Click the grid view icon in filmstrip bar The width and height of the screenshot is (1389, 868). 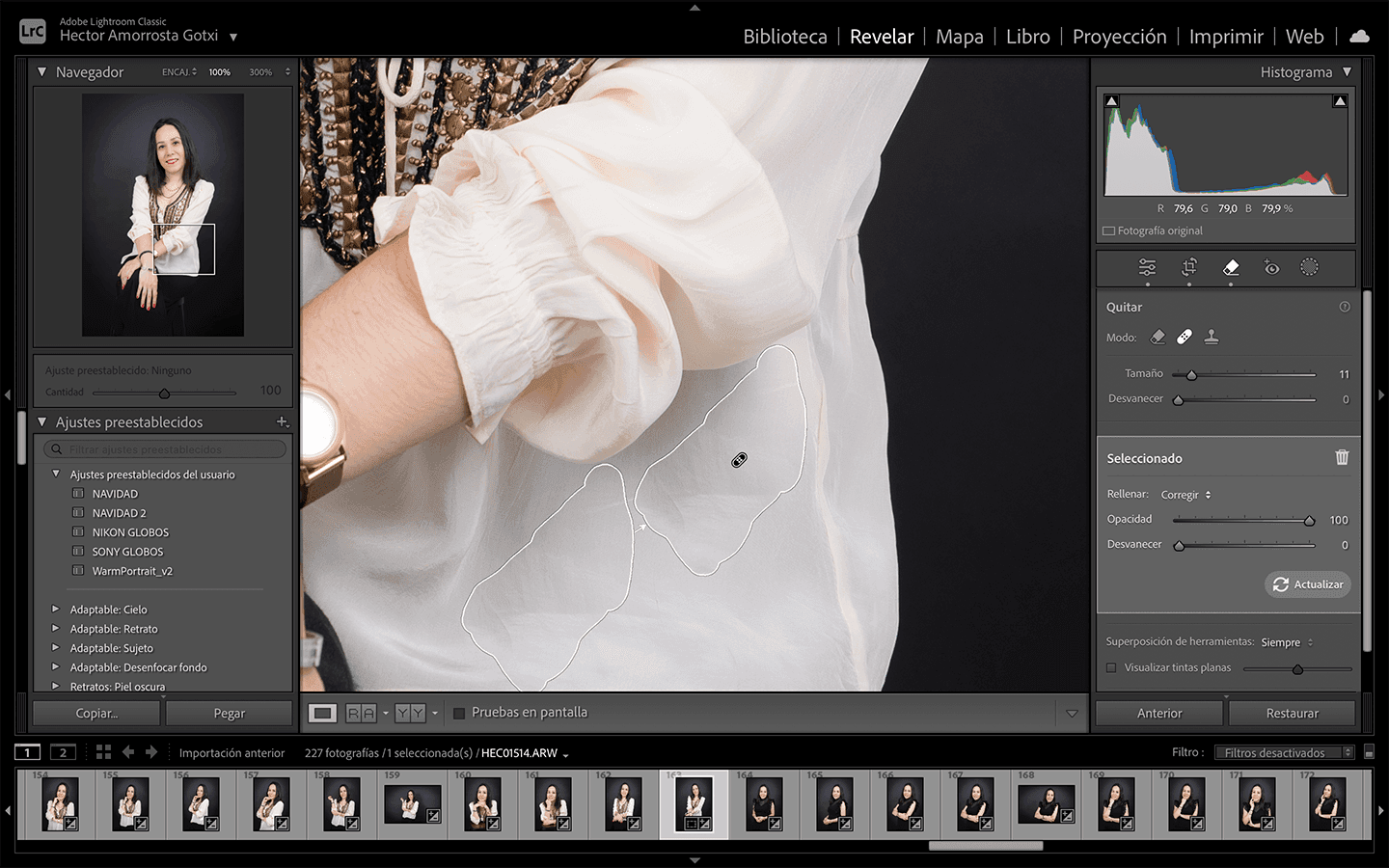tap(103, 752)
